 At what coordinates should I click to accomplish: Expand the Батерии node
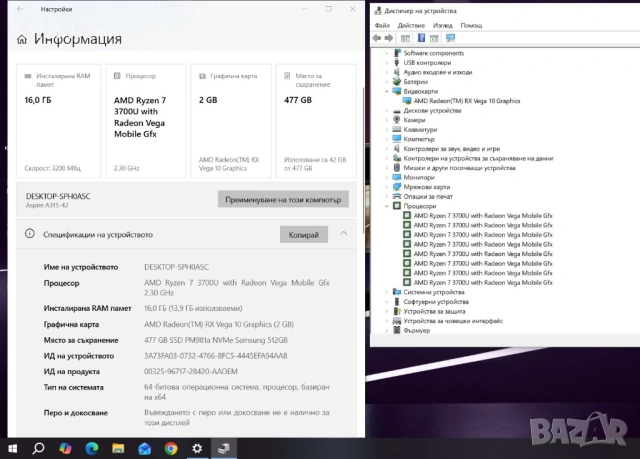(x=388, y=82)
